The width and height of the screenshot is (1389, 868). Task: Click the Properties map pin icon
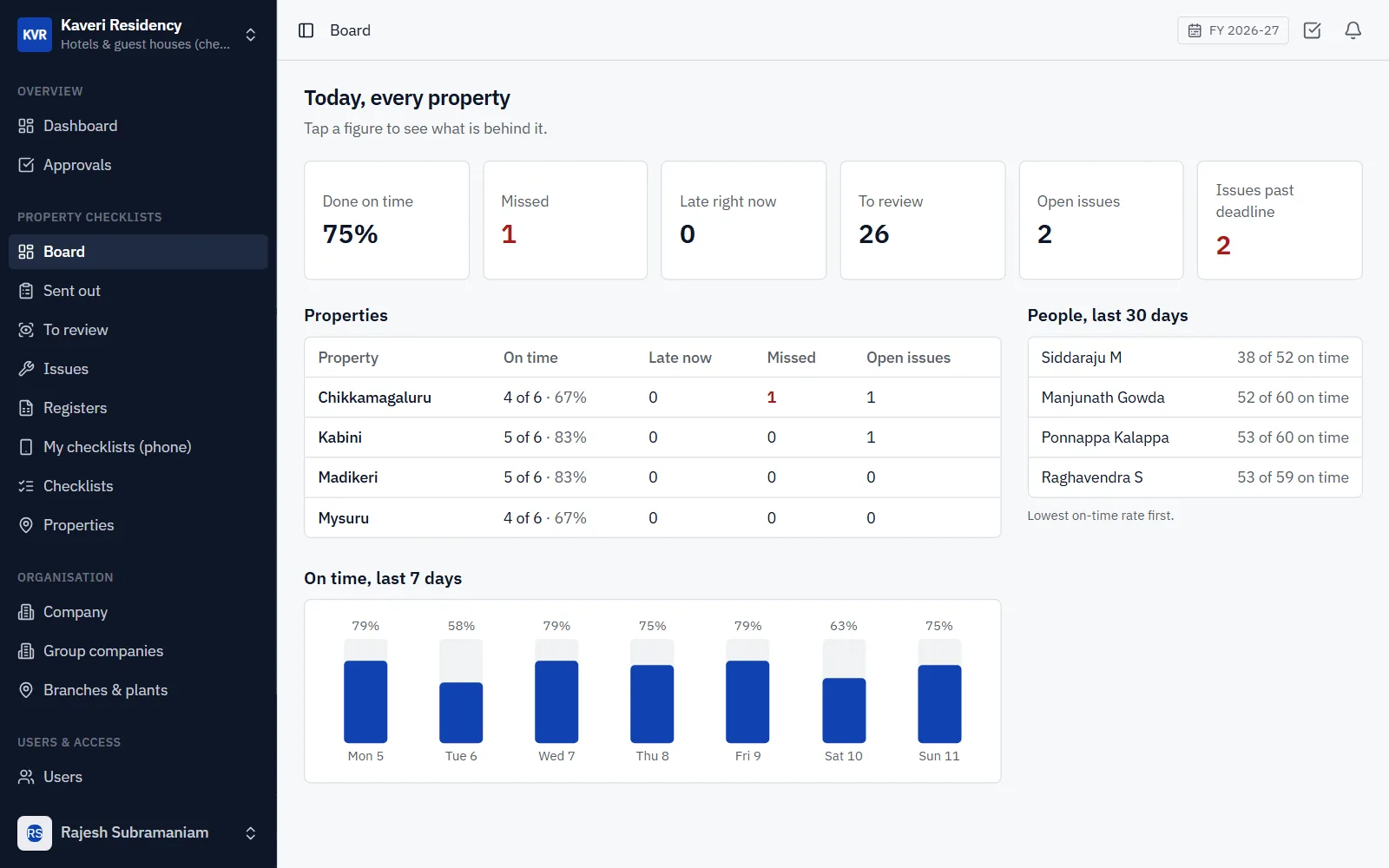click(26, 525)
